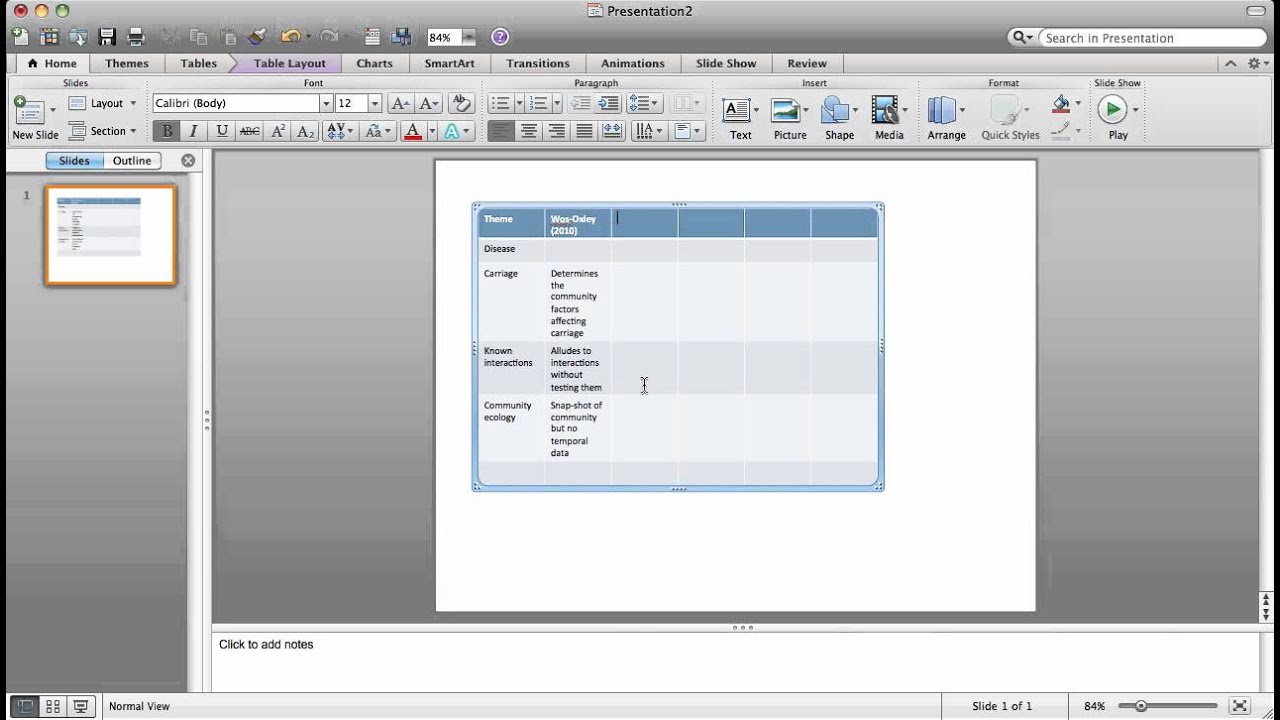Open the font name dropdown
1280x720 pixels.
(326, 103)
